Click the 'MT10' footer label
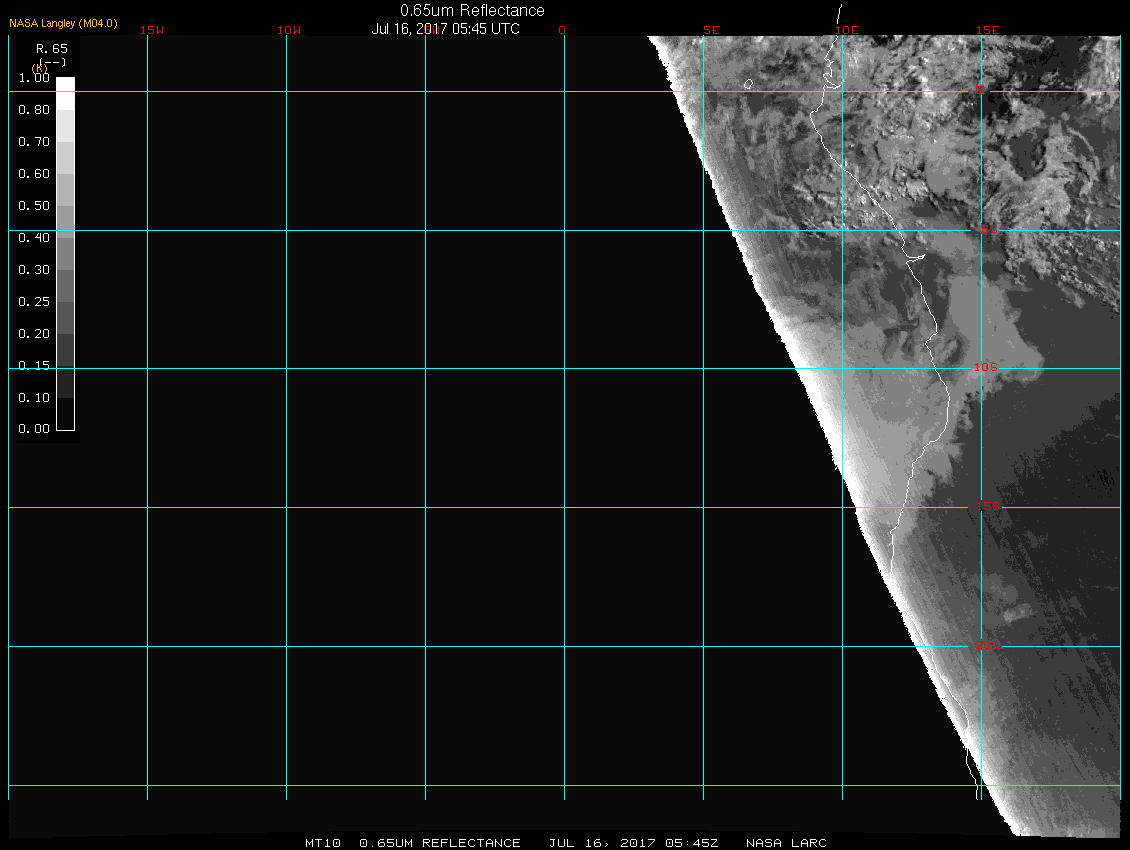The width and height of the screenshot is (1130, 850). click(323, 843)
